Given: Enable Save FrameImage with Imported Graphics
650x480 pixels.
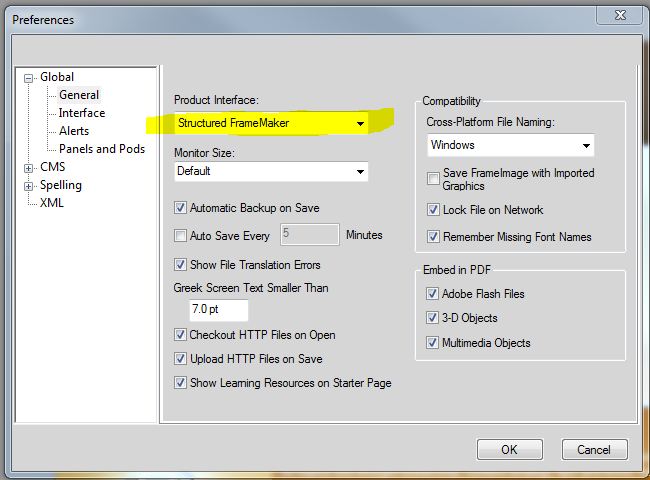Looking at the screenshot, I should pyautogui.click(x=433, y=179).
